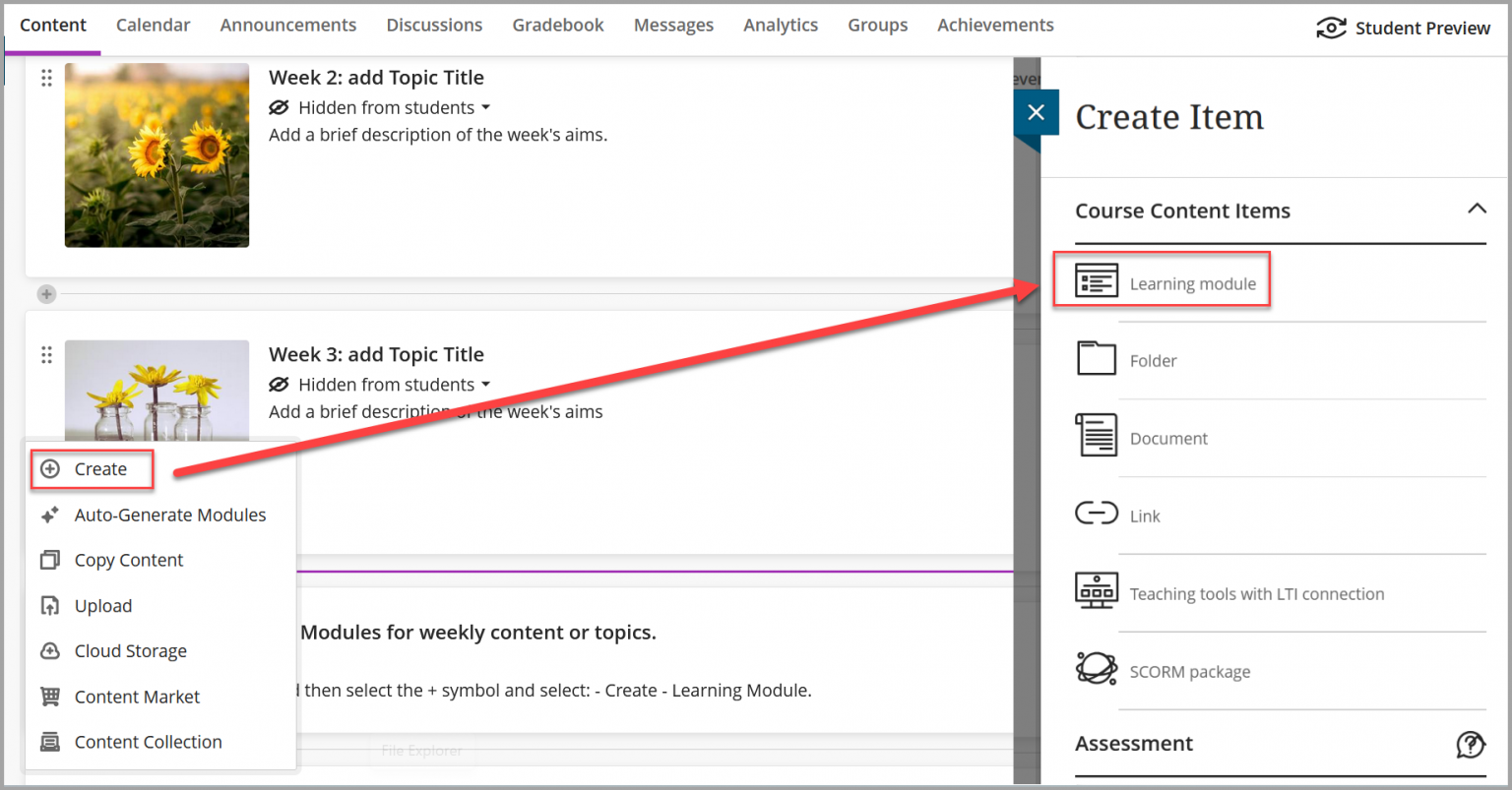Select the Link chain icon

1096,514
